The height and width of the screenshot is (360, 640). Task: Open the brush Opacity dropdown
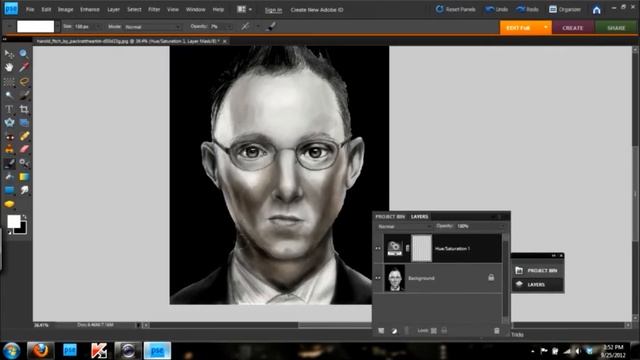coord(229,27)
